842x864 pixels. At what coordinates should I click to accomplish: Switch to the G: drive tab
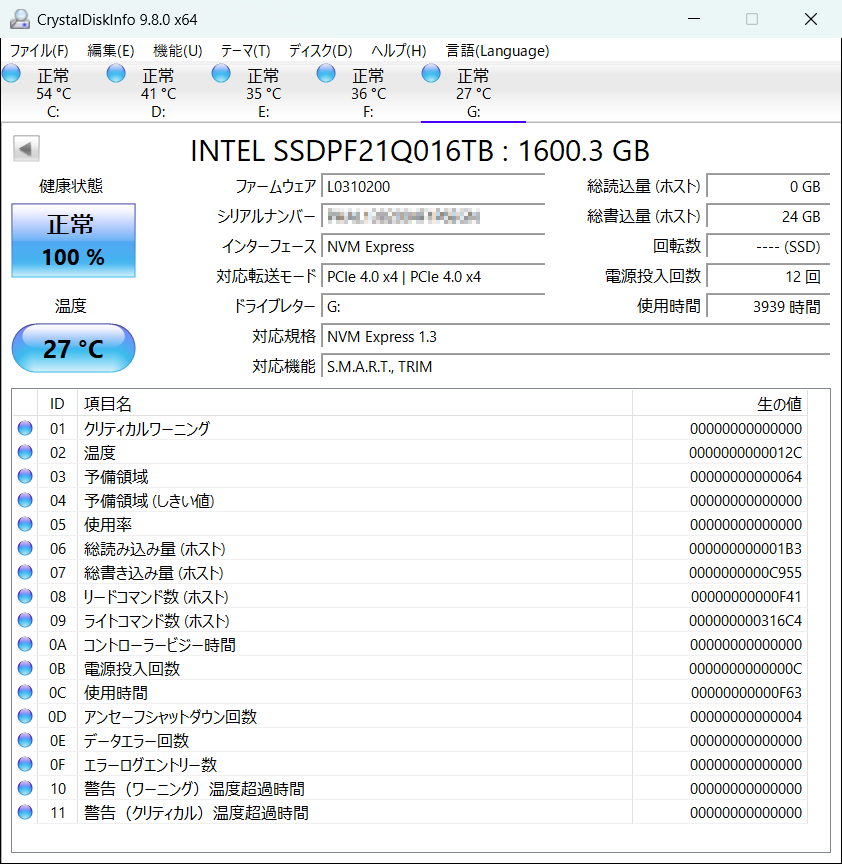pyautogui.click(x=473, y=93)
